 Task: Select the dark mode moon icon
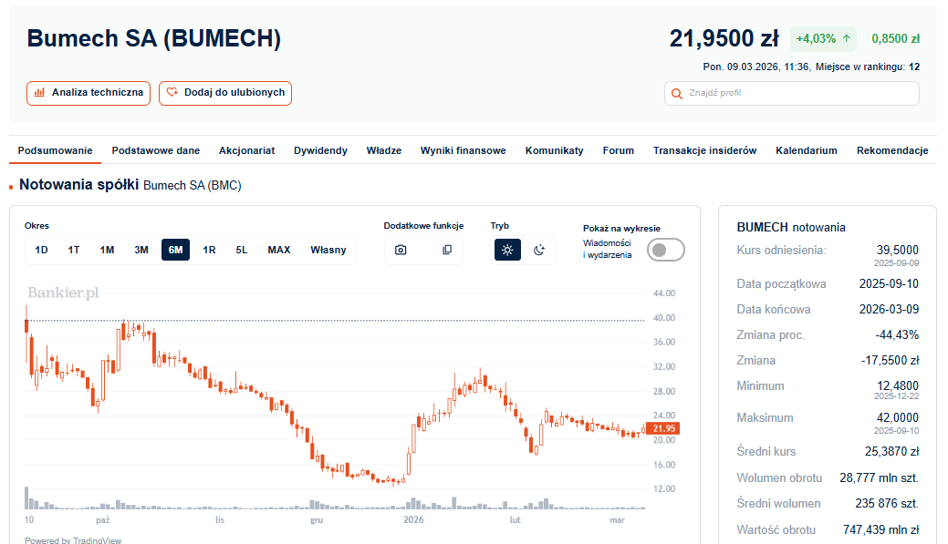coord(539,250)
